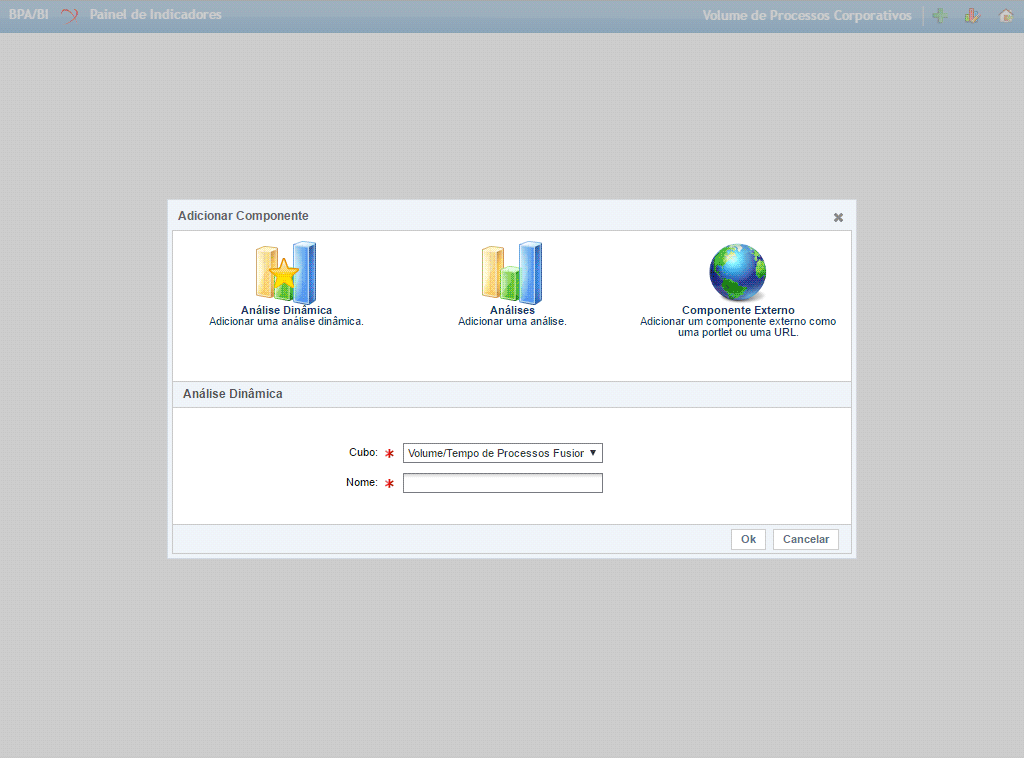Image resolution: width=1024 pixels, height=758 pixels.
Task: Click the Adicionar Componente dialog title
Action: (x=243, y=216)
